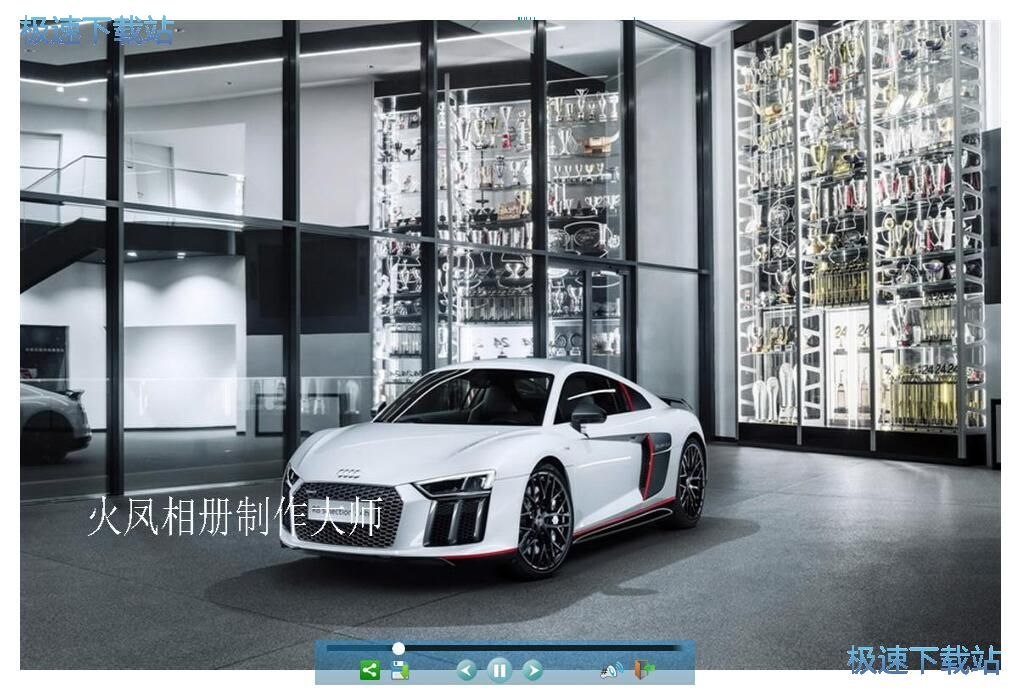Advance to the next photo
The height and width of the screenshot is (690, 1021).
pyautogui.click(x=533, y=670)
